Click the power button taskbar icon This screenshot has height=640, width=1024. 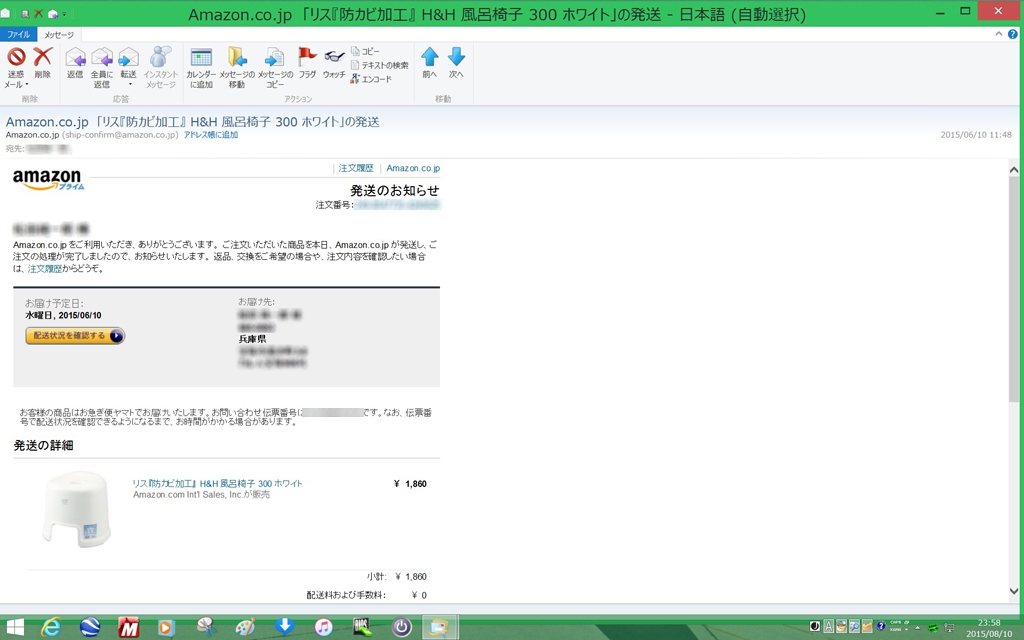click(401, 628)
